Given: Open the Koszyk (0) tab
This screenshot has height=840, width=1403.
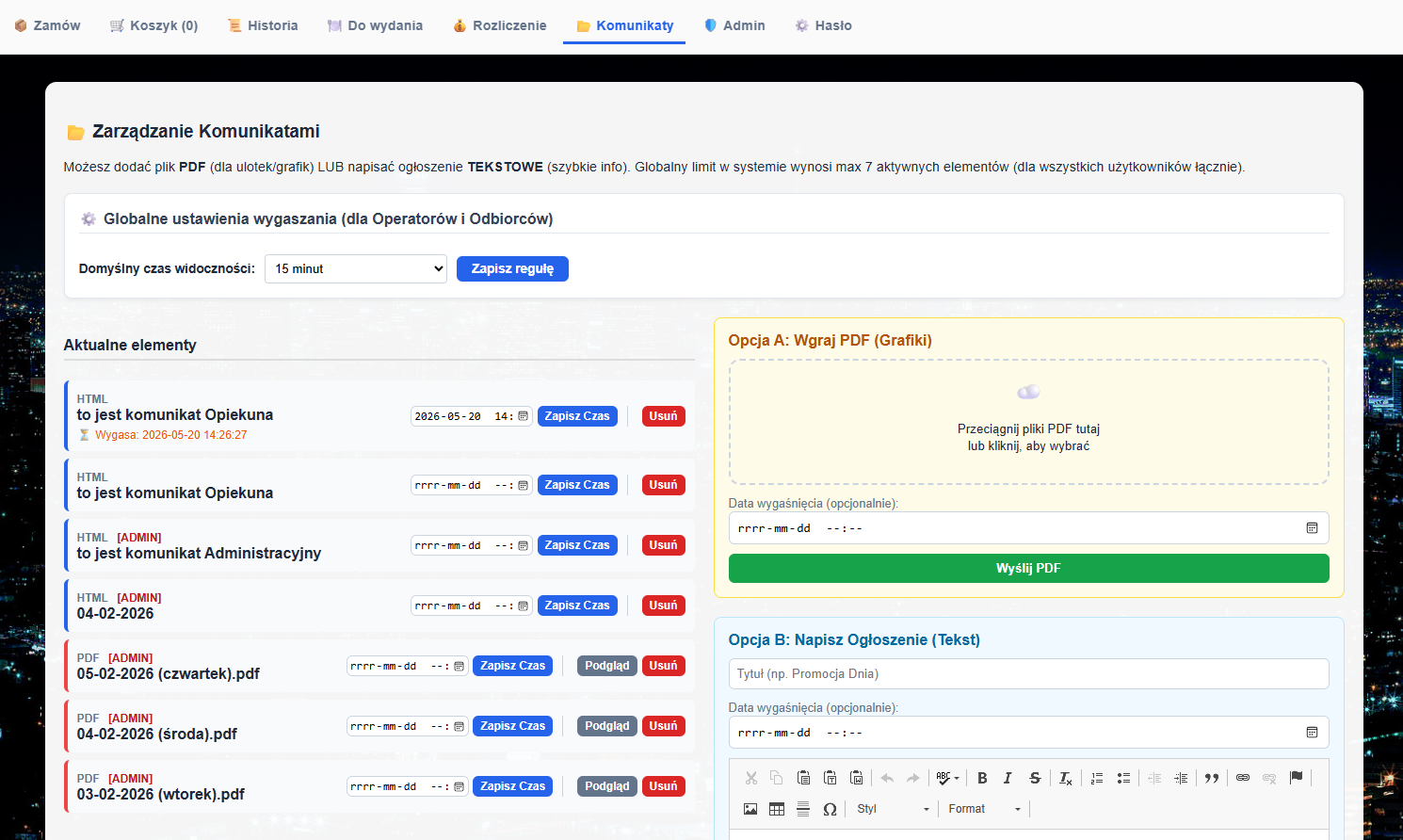Looking at the screenshot, I should [x=153, y=25].
